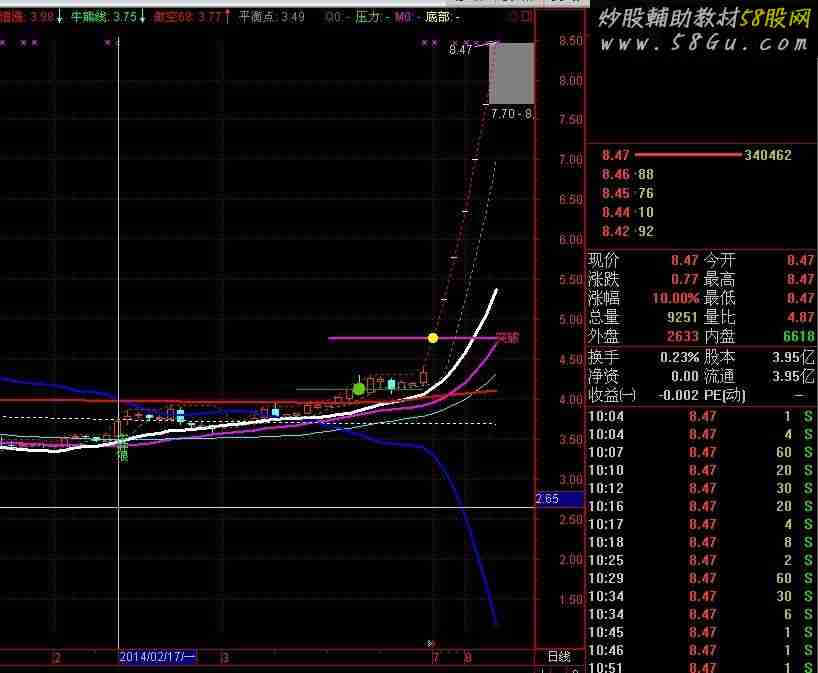The image size is (818, 673).
Task: Click month 8 on the time axis
Action: click(x=468, y=658)
